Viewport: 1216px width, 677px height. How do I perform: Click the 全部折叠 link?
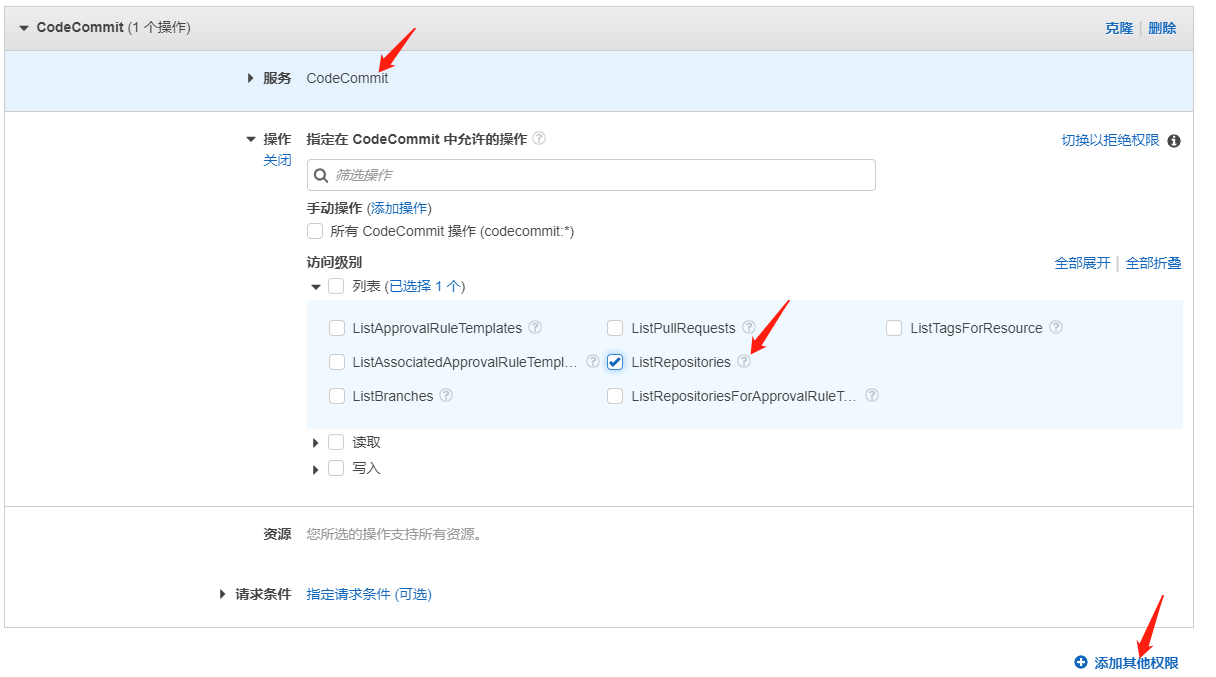[x=1154, y=263]
